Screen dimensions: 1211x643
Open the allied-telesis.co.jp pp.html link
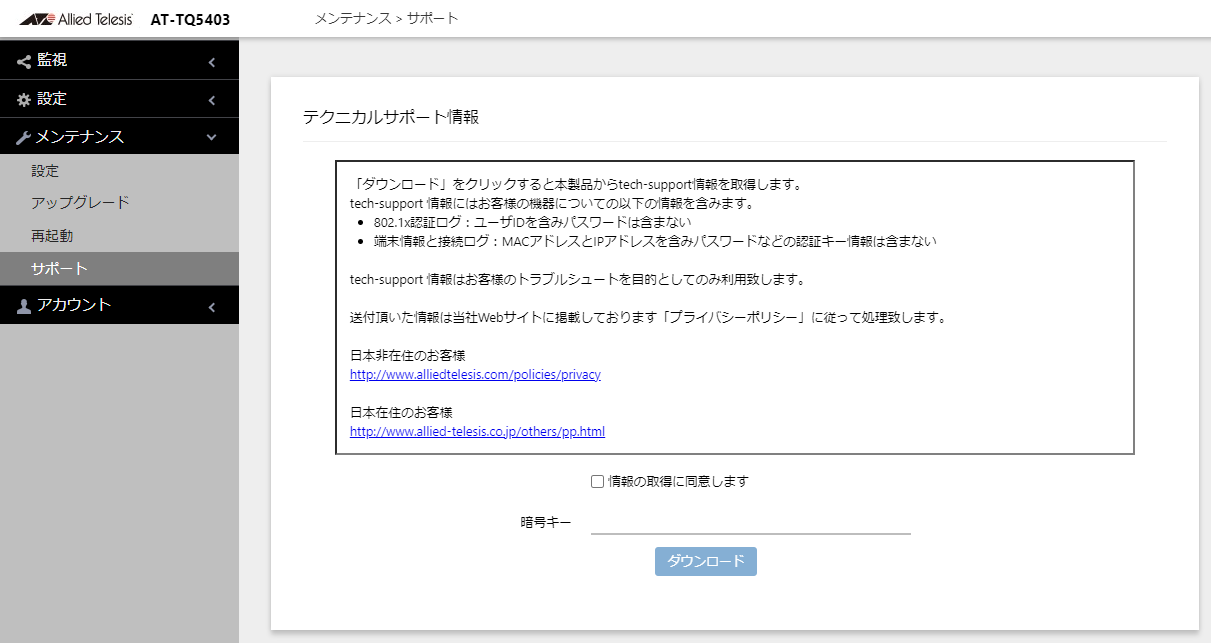coord(477,432)
